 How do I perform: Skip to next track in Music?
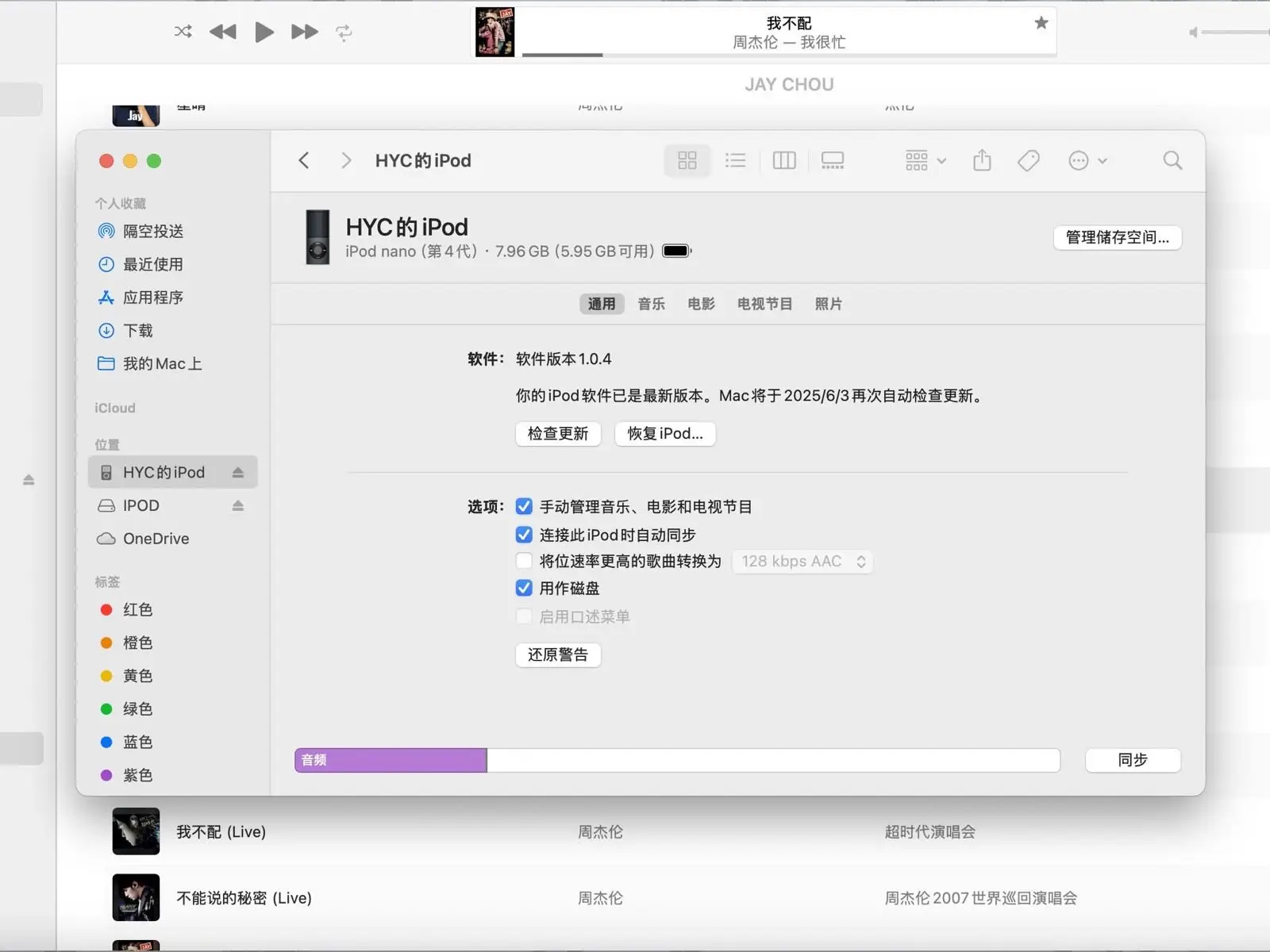pos(305,32)
